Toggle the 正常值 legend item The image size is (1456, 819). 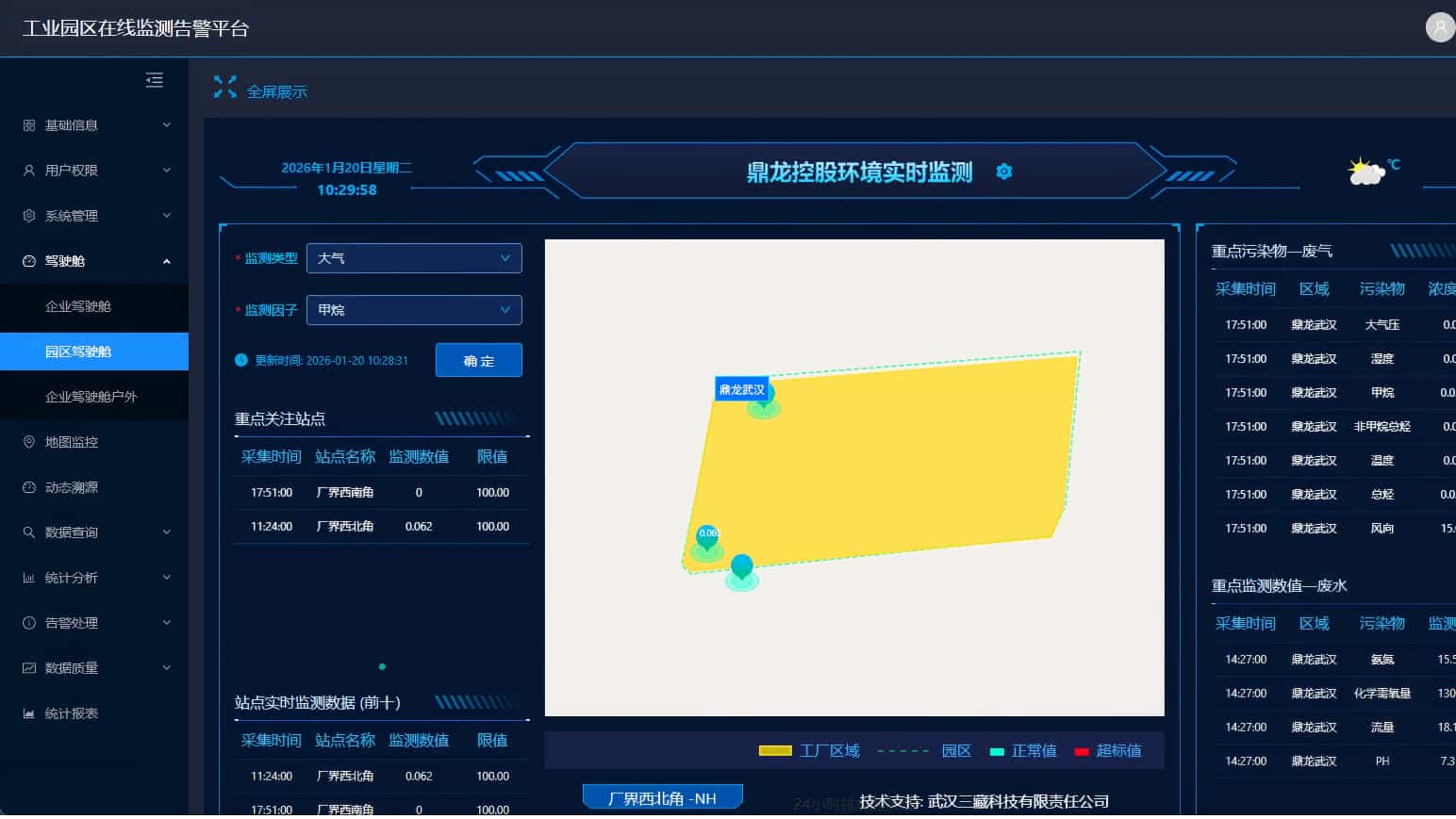click(x=1023, y=751)
